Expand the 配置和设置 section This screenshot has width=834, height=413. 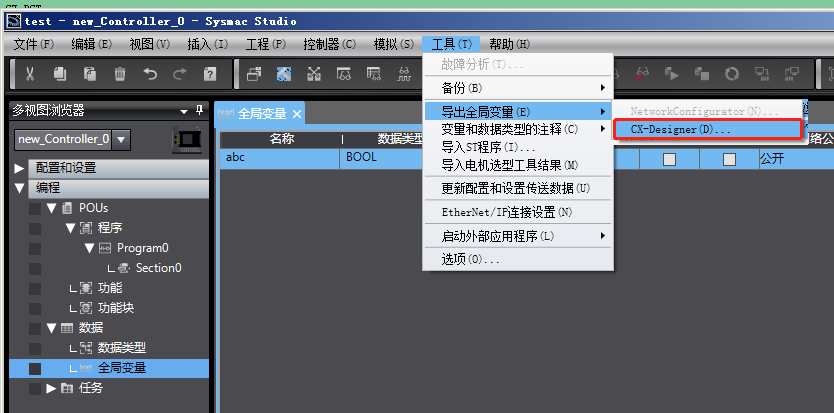tap(19, 169)
